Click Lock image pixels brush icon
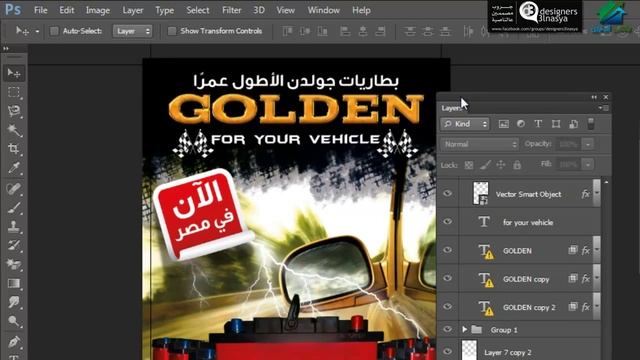The height and width of the screenshot is (360, 640). [x=485, y=165]
